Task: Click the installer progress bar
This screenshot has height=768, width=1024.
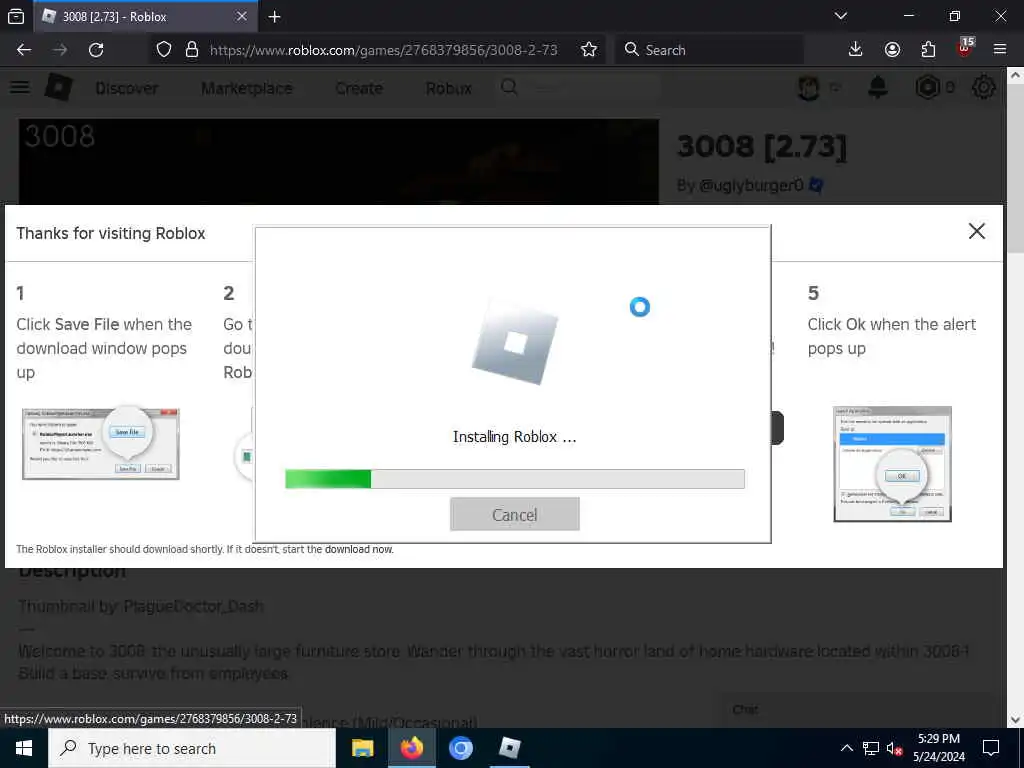Action: 515,479
